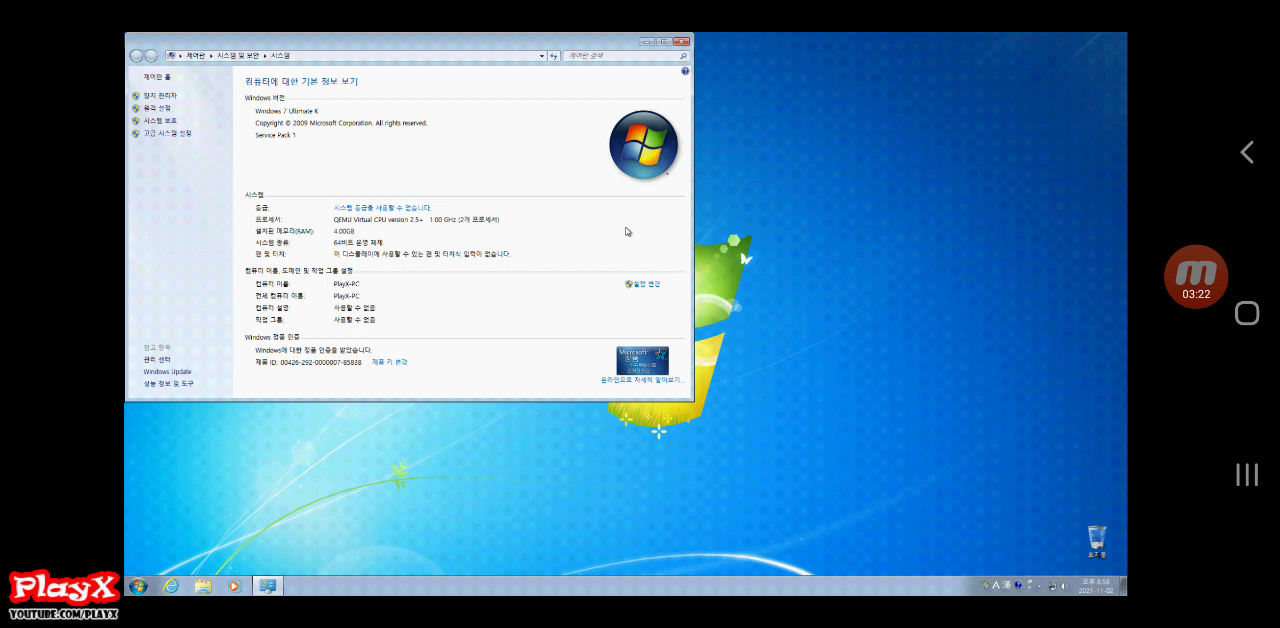Click the control panel icon in address bar
This screenshot has height=628, width=1280.
click(171, 56)
